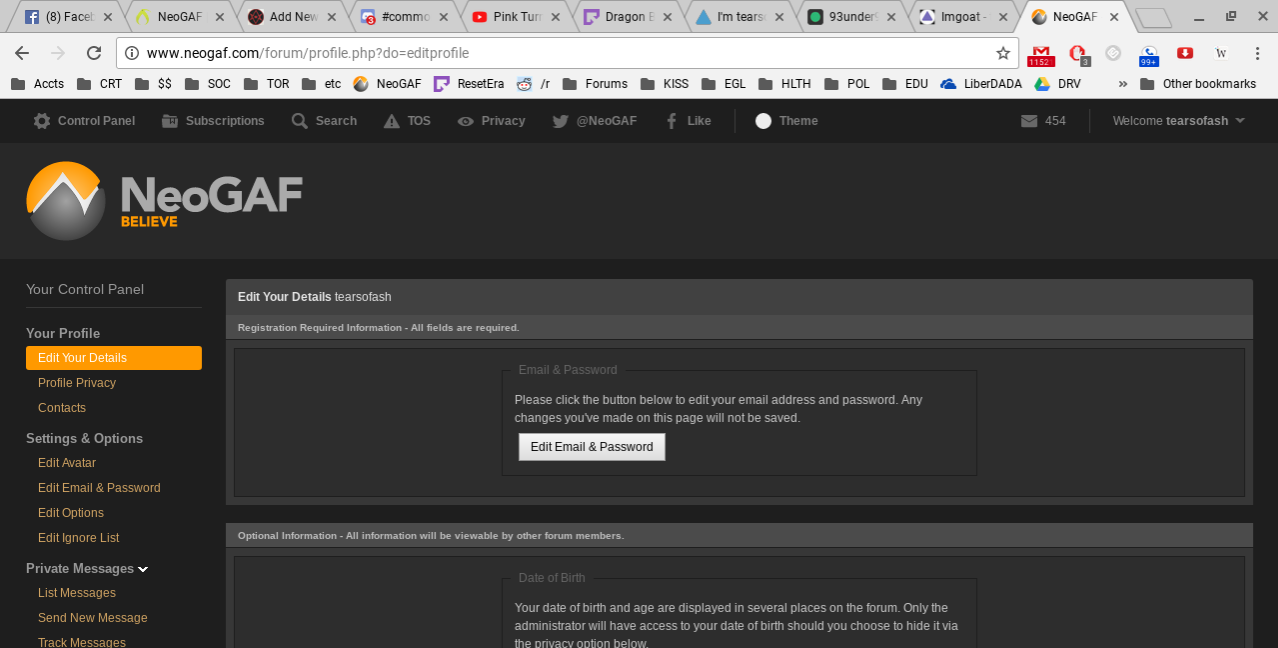Open the TOS warning-triangle link
Image resolution: width=1278 pixels, height=648 pixels.
(x=407, y=121)
